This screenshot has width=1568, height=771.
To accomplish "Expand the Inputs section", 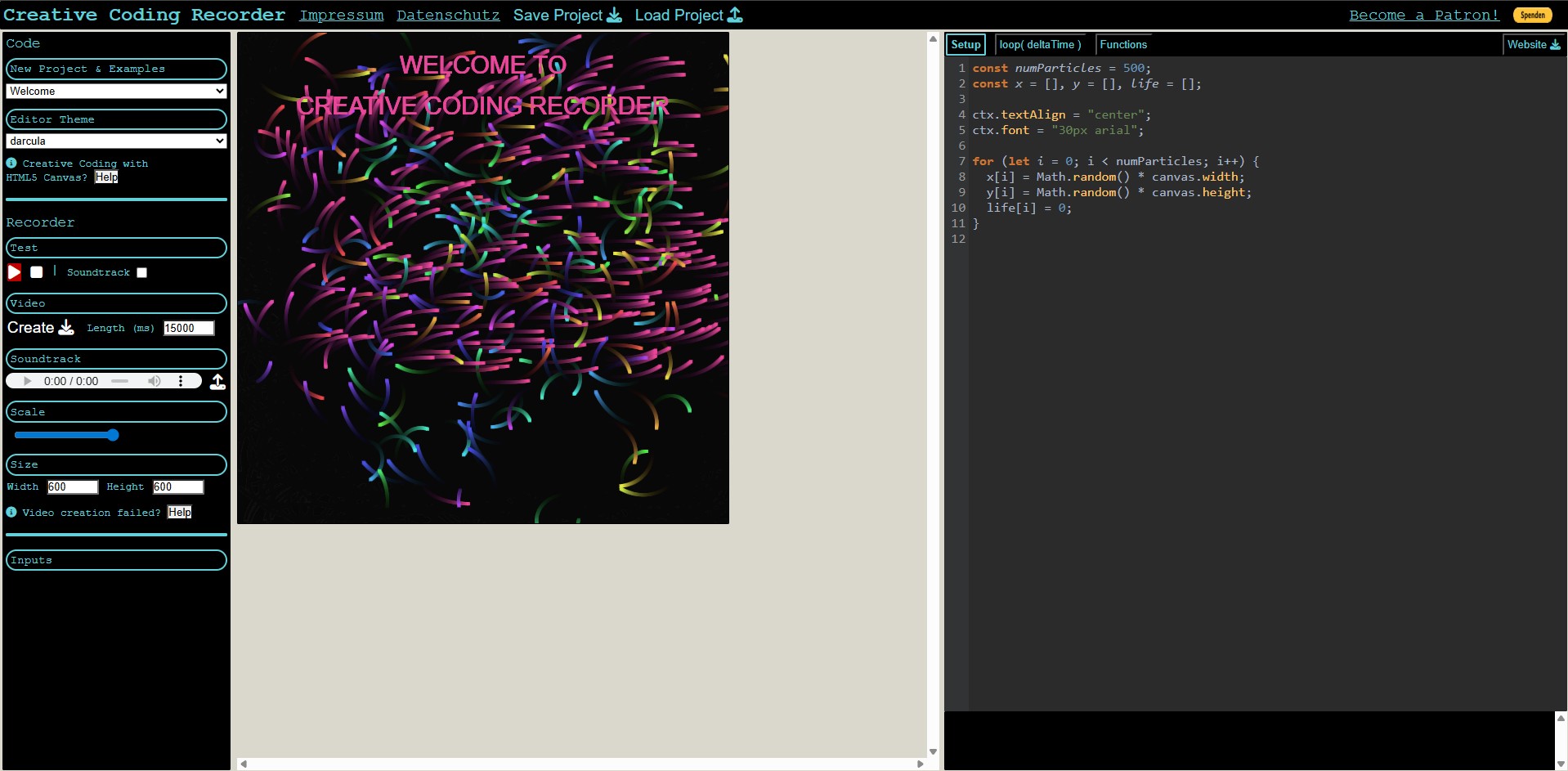I will tap(116, 560).
